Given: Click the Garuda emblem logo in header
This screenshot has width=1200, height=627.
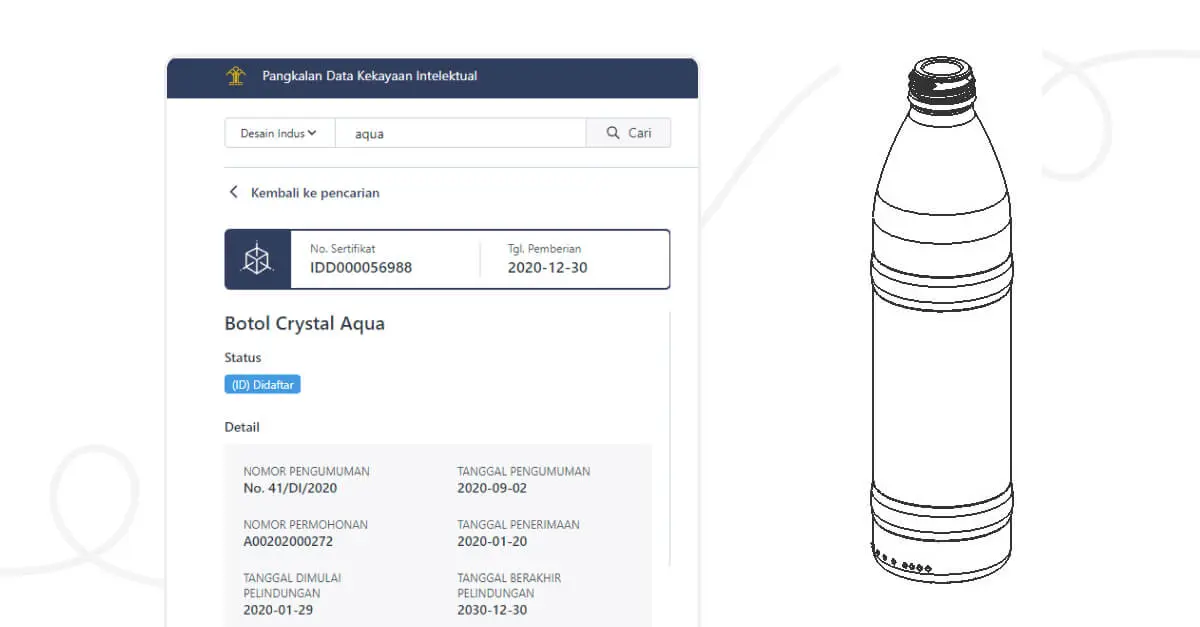Looking at the screenshot, I should pyautogui.click(x=236, y=76).
